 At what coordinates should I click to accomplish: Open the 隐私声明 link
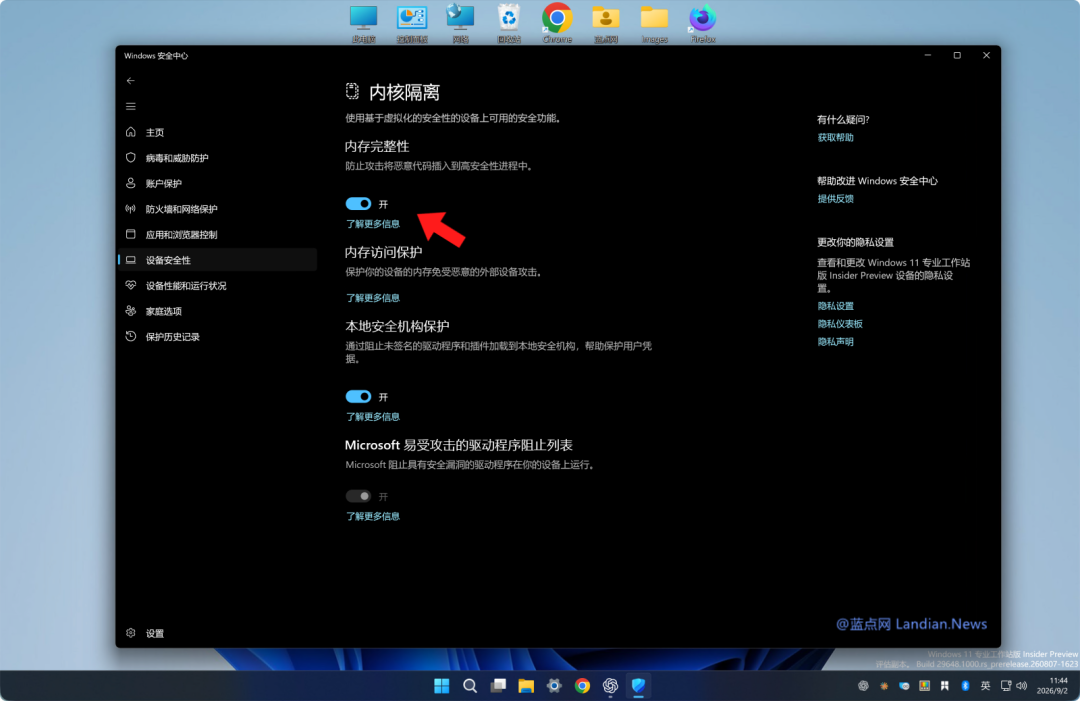(x=835, y=342)
